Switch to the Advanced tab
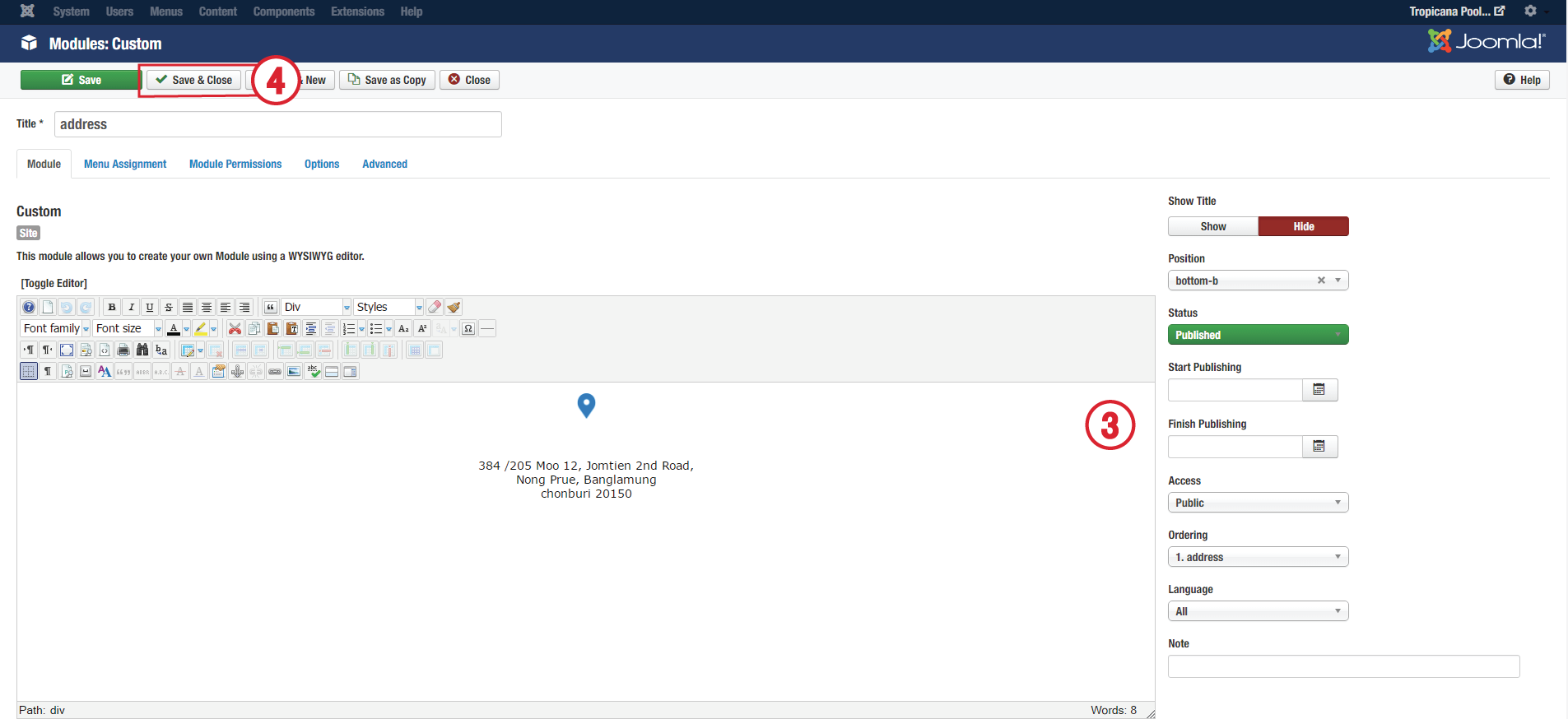The height and width of the screenshot is (719, 1568). pyautogui.click(x=384, y=164)
